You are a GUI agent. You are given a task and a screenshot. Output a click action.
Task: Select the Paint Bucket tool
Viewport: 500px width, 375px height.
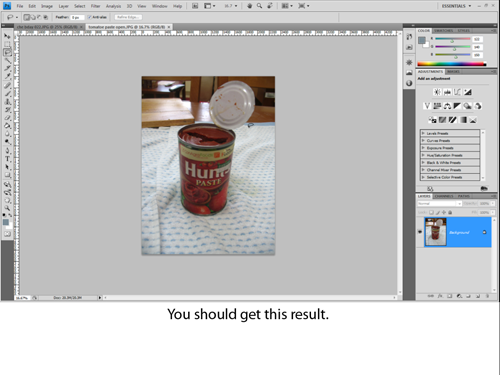point(7,126)
